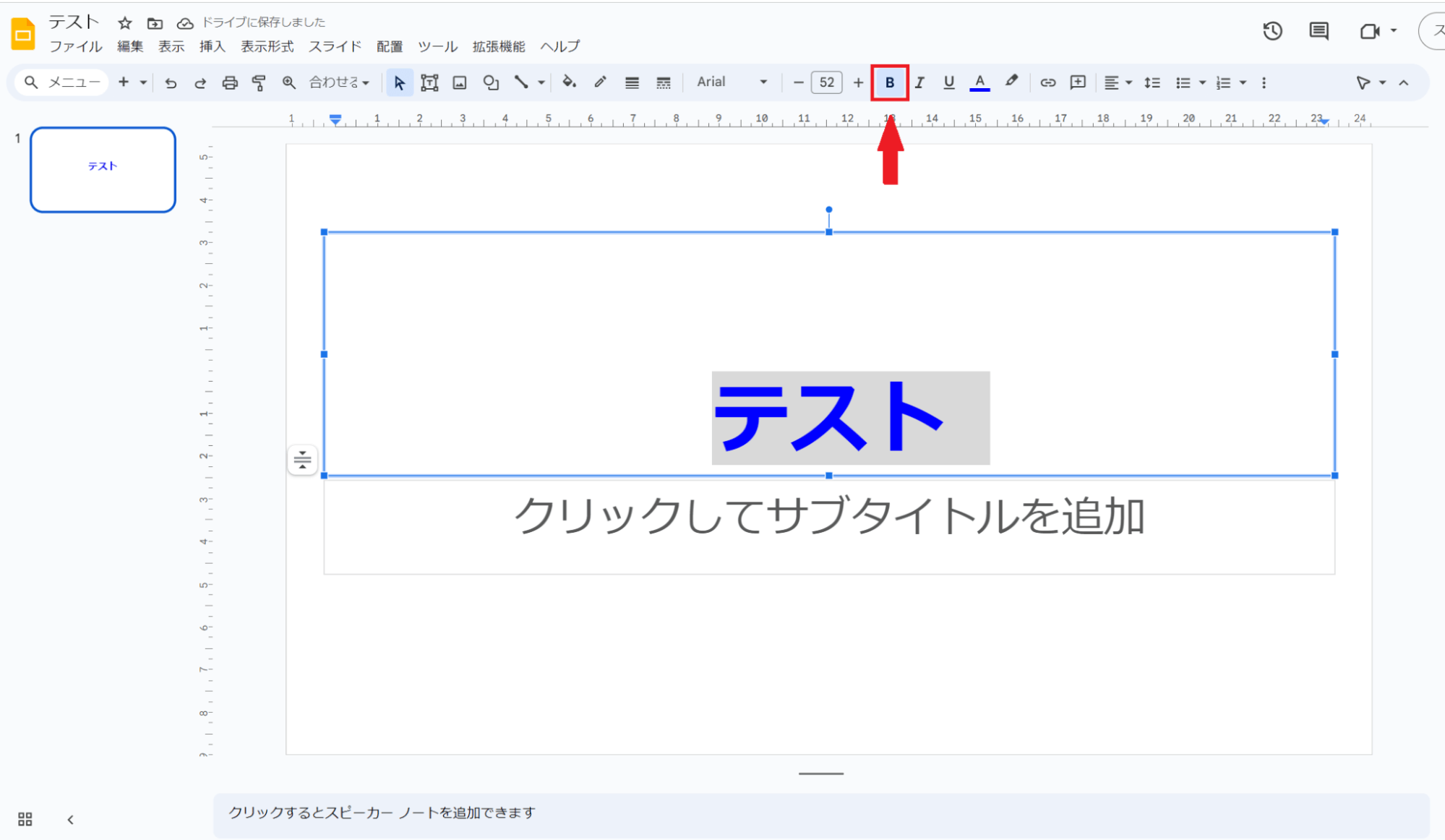Image resolution: width=1445 pixels, height=840 pixels.
Task: Open version history clock icon
Action: tap(1272, 31)
